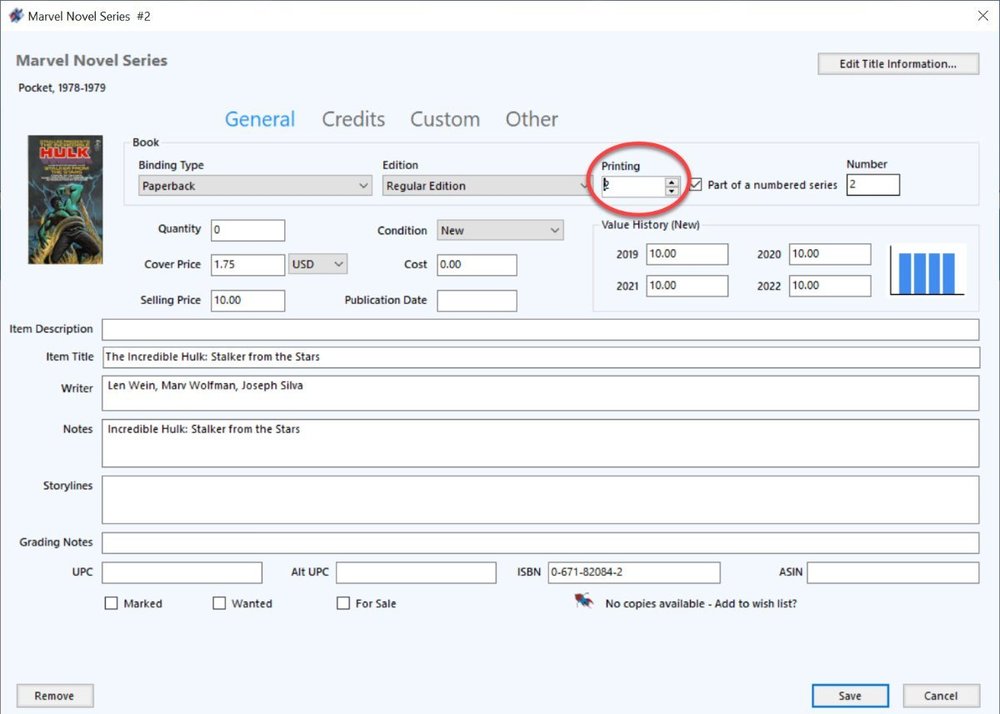Open the Binding Type dropdown
The image size is (1000, 714).
[x=255, y=186]
